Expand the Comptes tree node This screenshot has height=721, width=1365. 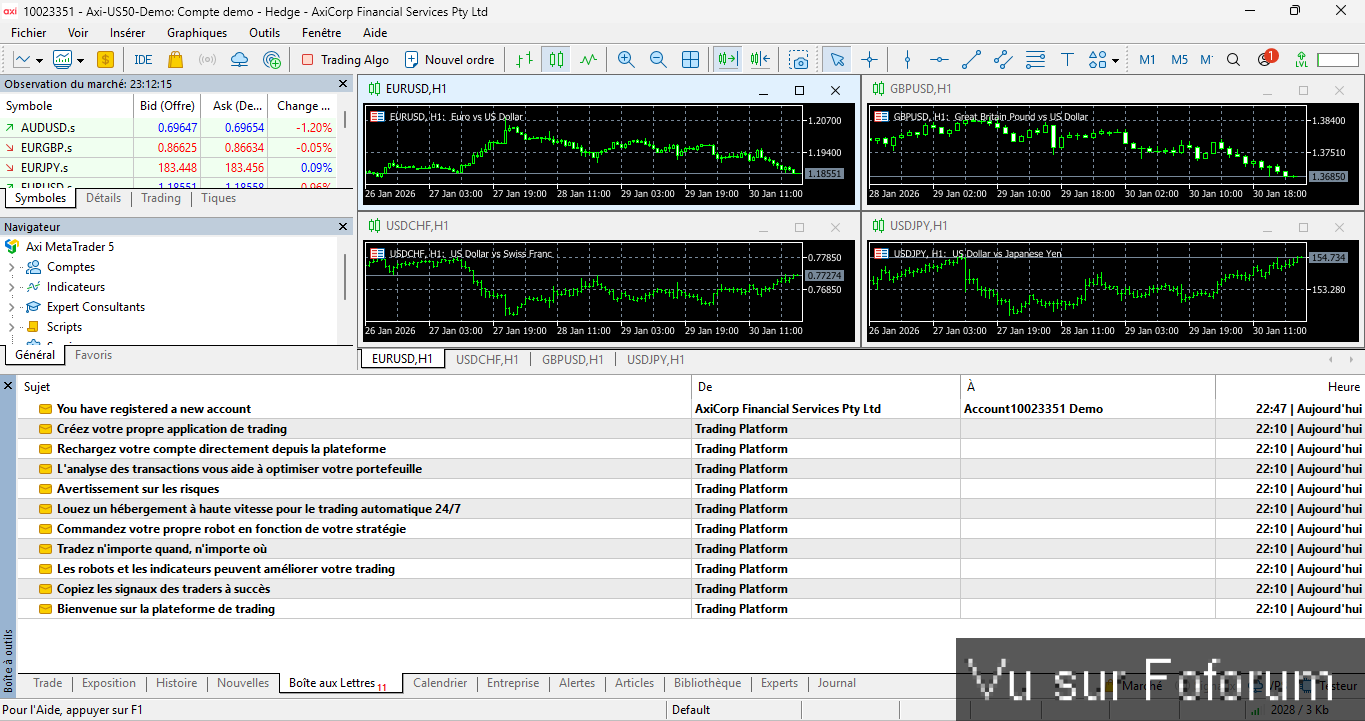tap(12, 268)
